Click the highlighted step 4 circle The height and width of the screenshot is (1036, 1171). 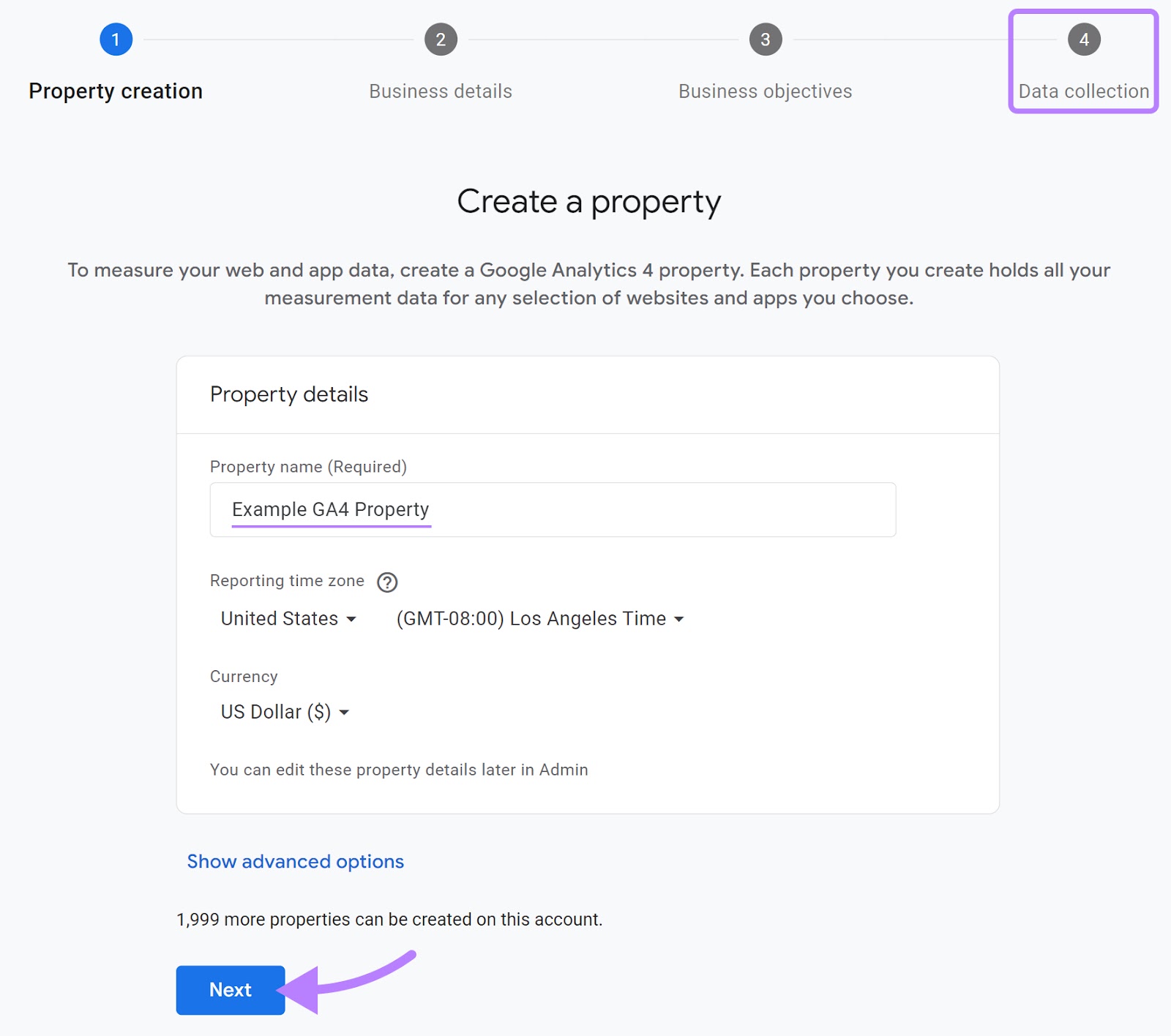pyautogui.click(x=1082, y=39)
